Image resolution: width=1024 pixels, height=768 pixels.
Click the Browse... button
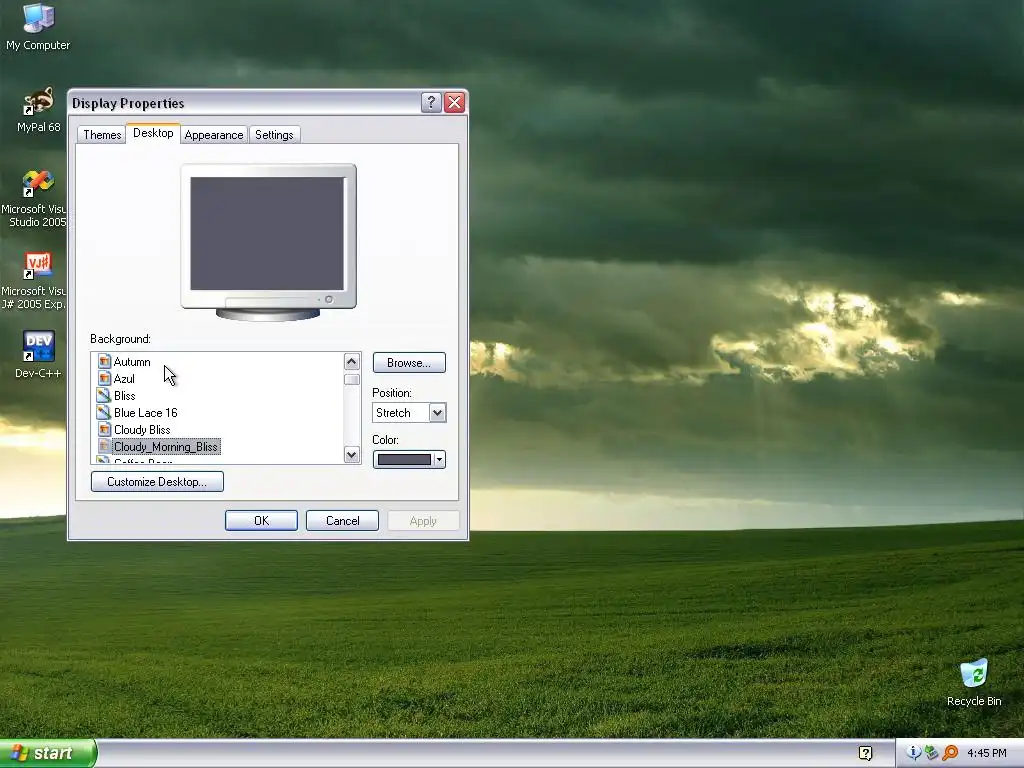(409, 362)
